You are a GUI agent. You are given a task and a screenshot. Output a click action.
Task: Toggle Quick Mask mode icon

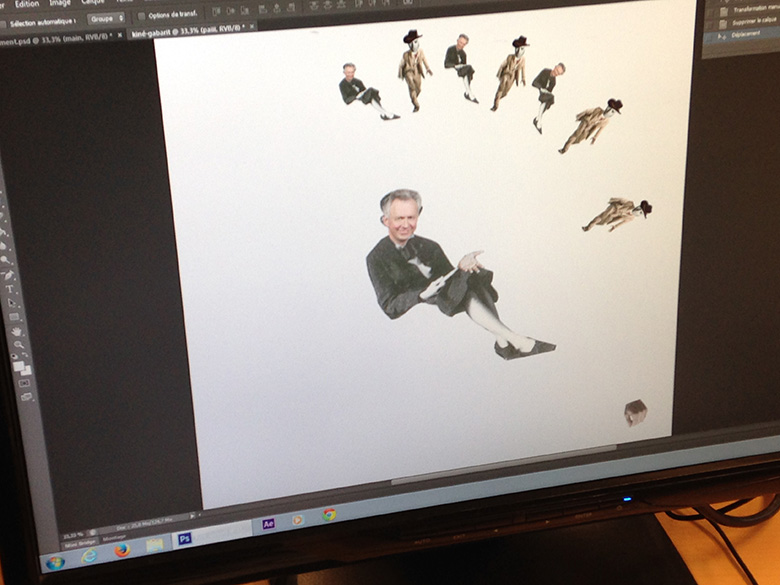click(x=24, y=384)
